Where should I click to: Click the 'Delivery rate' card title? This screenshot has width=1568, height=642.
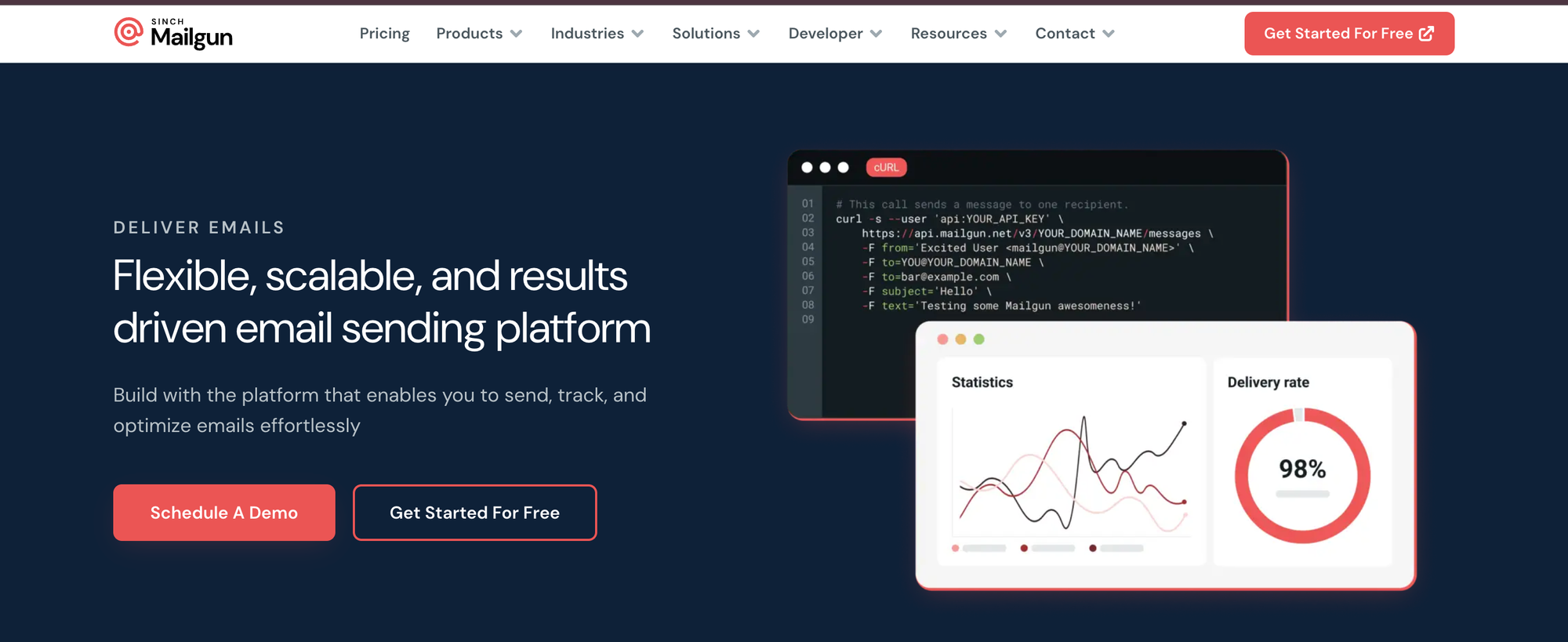(1268, 383)
